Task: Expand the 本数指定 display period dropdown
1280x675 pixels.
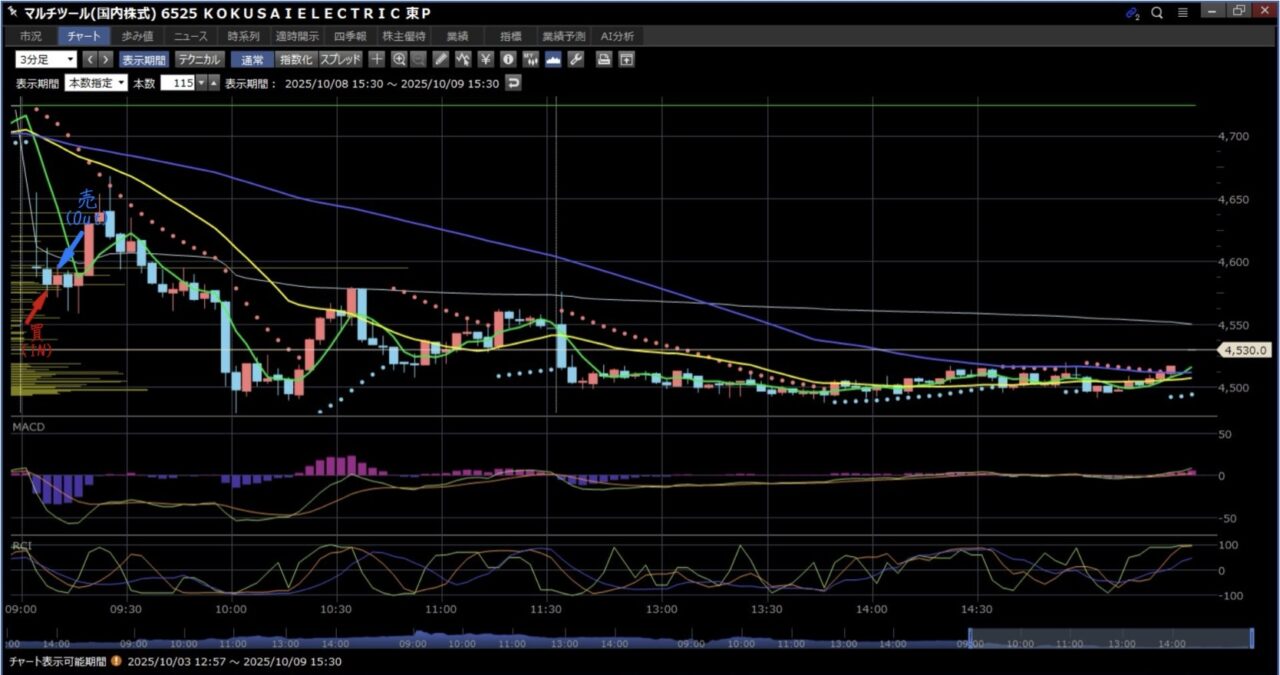Action: coord(96,83)
